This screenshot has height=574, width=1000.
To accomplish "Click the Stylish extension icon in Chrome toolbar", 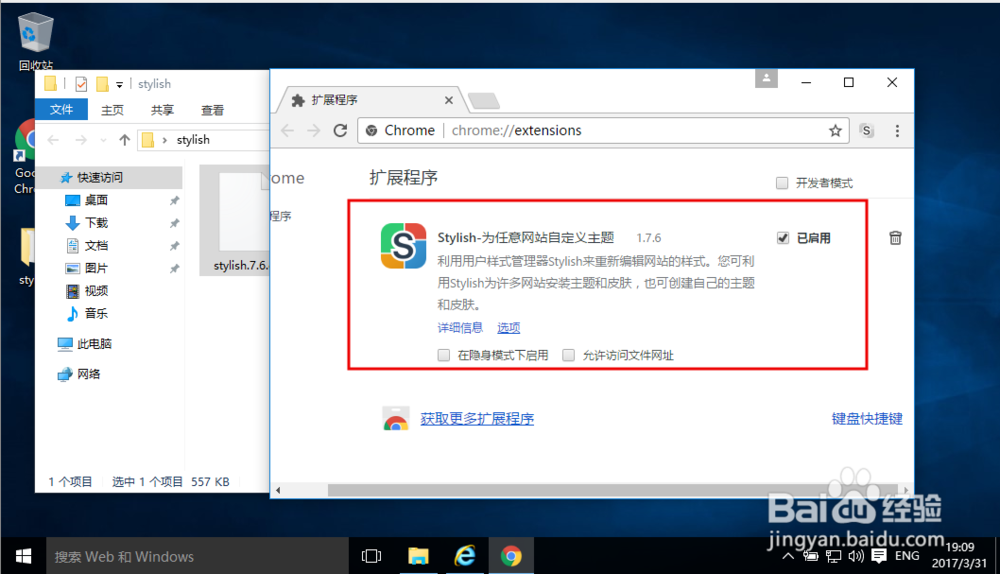I will pos(866,131).
